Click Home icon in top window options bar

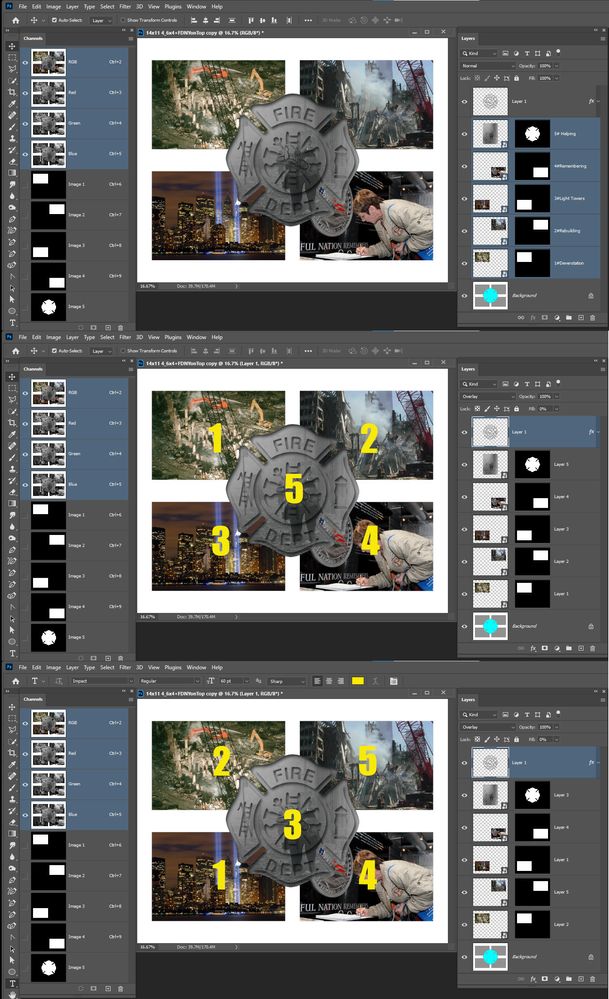point(15,20)
